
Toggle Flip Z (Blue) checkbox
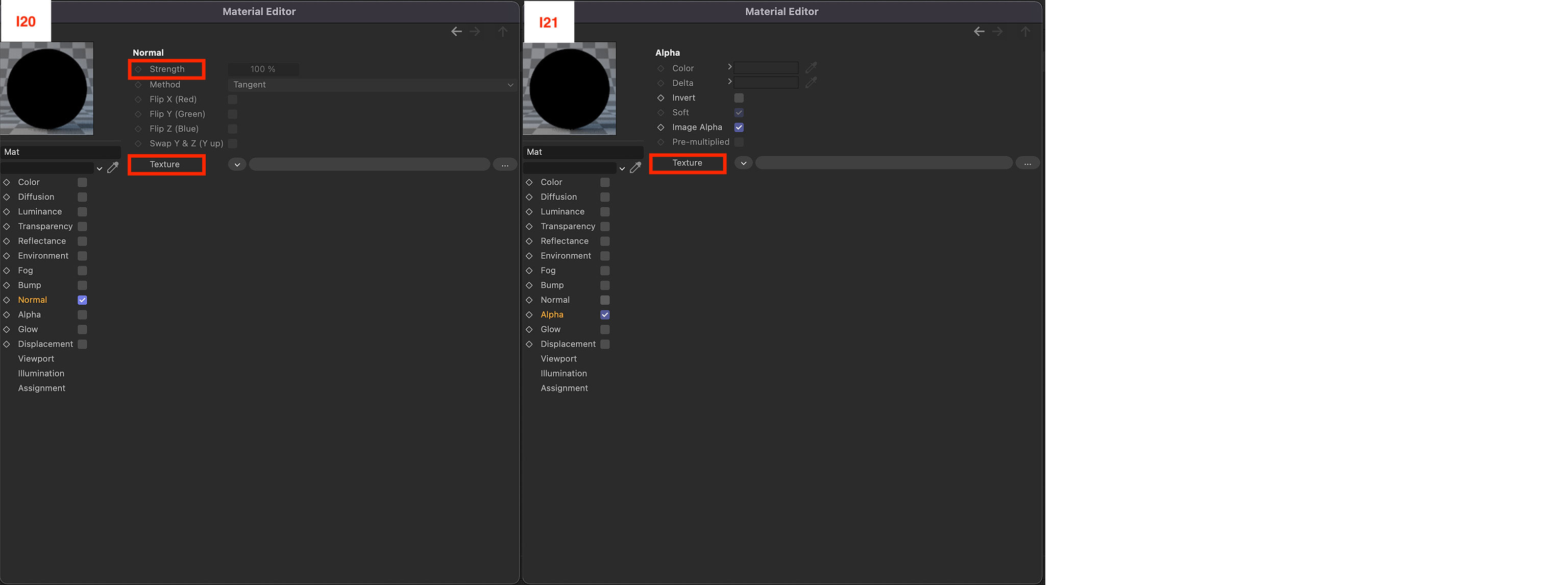coord(233,129)
